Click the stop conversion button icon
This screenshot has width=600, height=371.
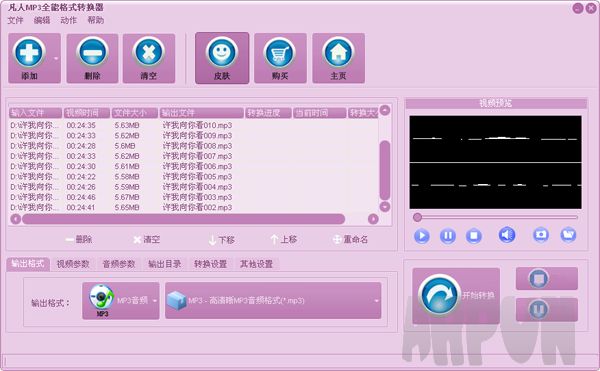tap(538, 278)
